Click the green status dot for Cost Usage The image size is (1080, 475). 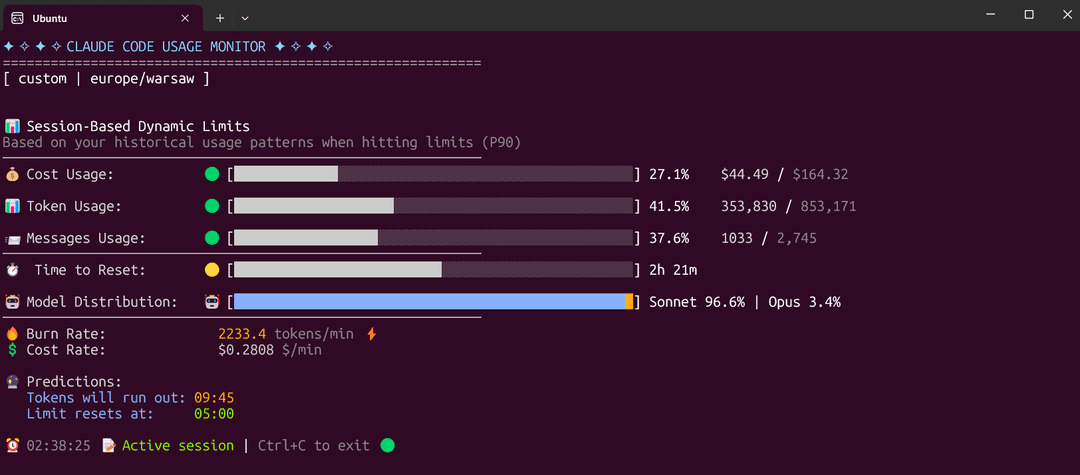[x=212, y=174]
